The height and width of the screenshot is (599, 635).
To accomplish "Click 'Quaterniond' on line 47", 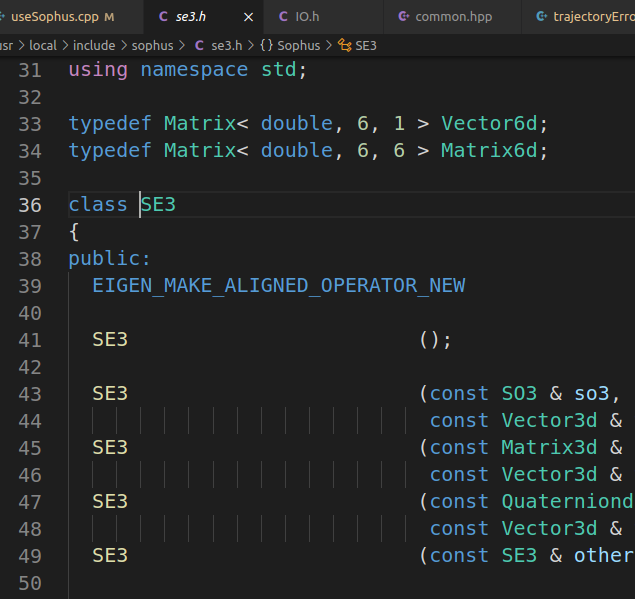I will 567,501.
